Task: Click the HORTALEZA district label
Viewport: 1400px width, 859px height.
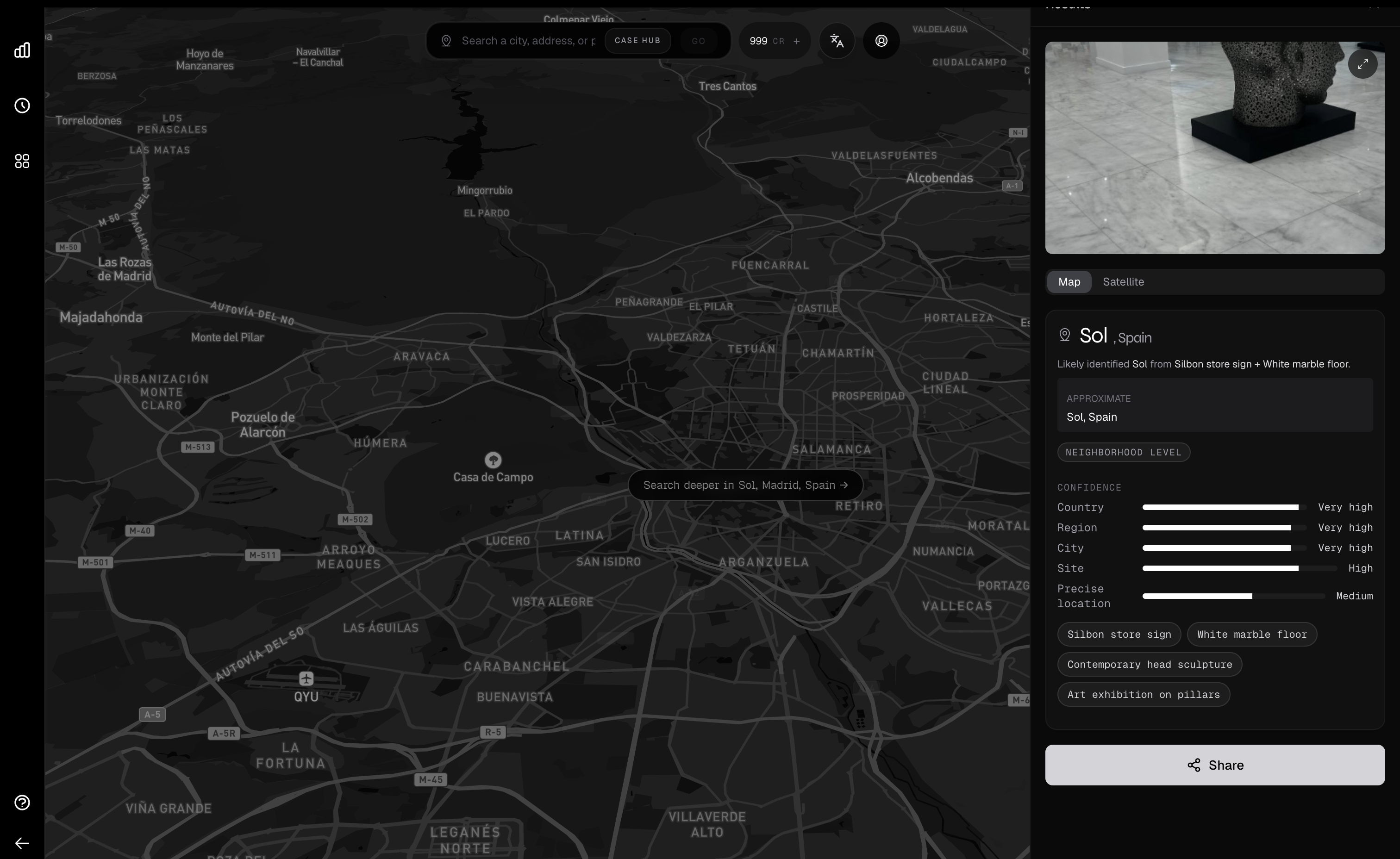Action: [958, 318]
